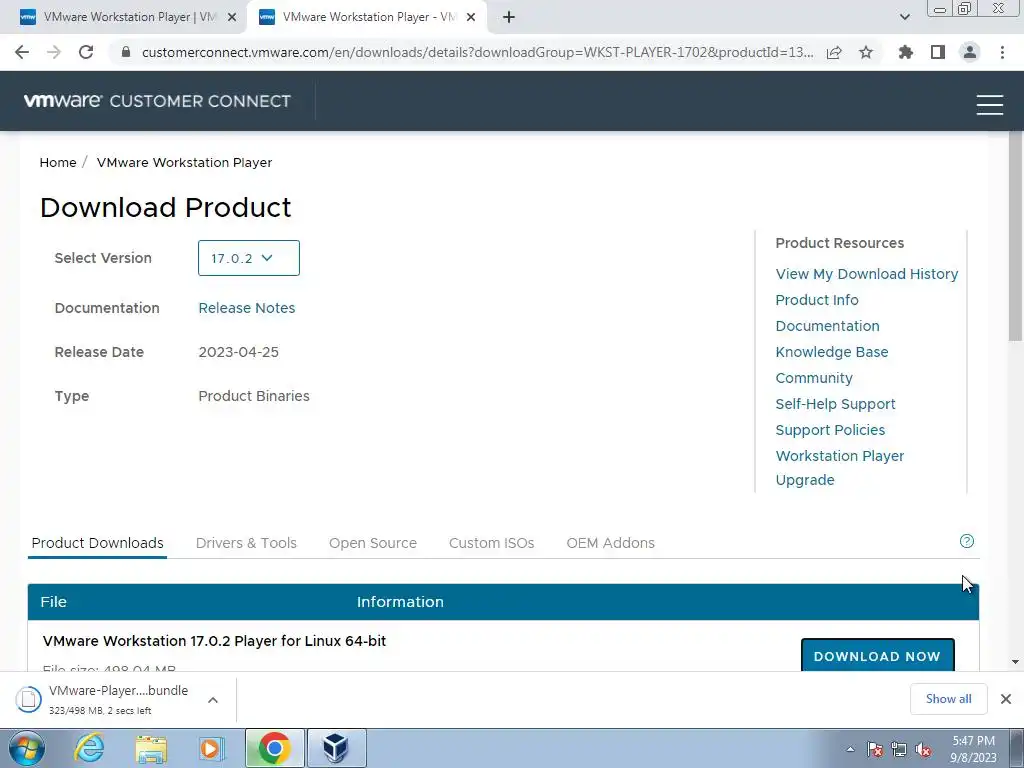Expand the 17.0.2 version dropdown

pyautogui.click(x=249, y=258)
